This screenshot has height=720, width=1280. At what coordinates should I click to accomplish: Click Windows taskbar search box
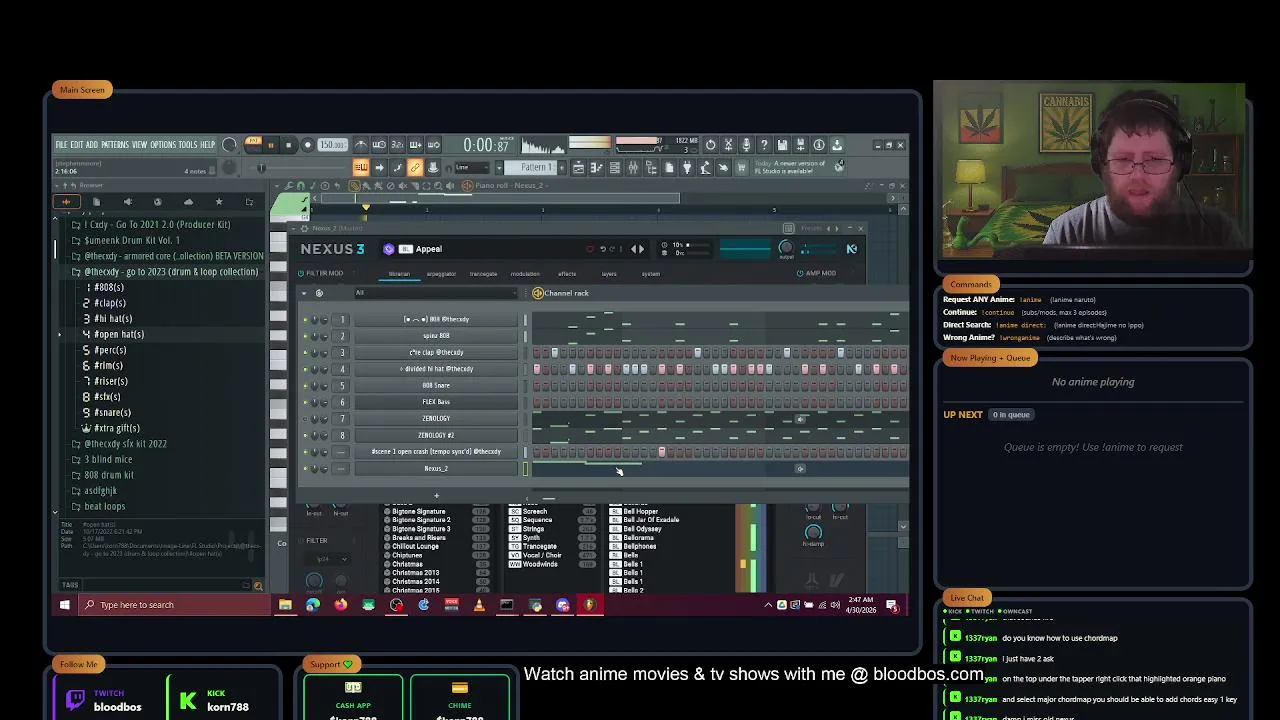pyautogui.click(x=172, y=605)
